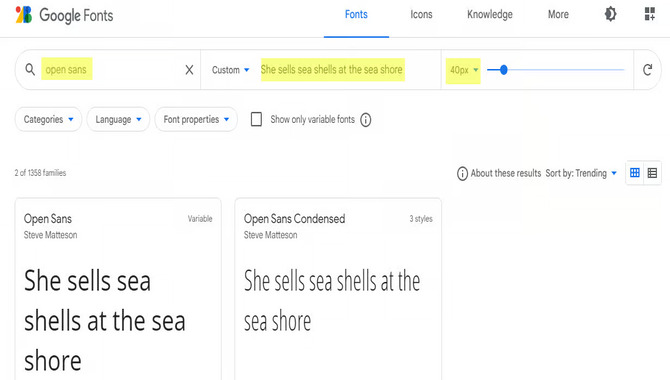Open the Open Sans font card
Screen dimensions: 670x380
[x=118, y=289]
